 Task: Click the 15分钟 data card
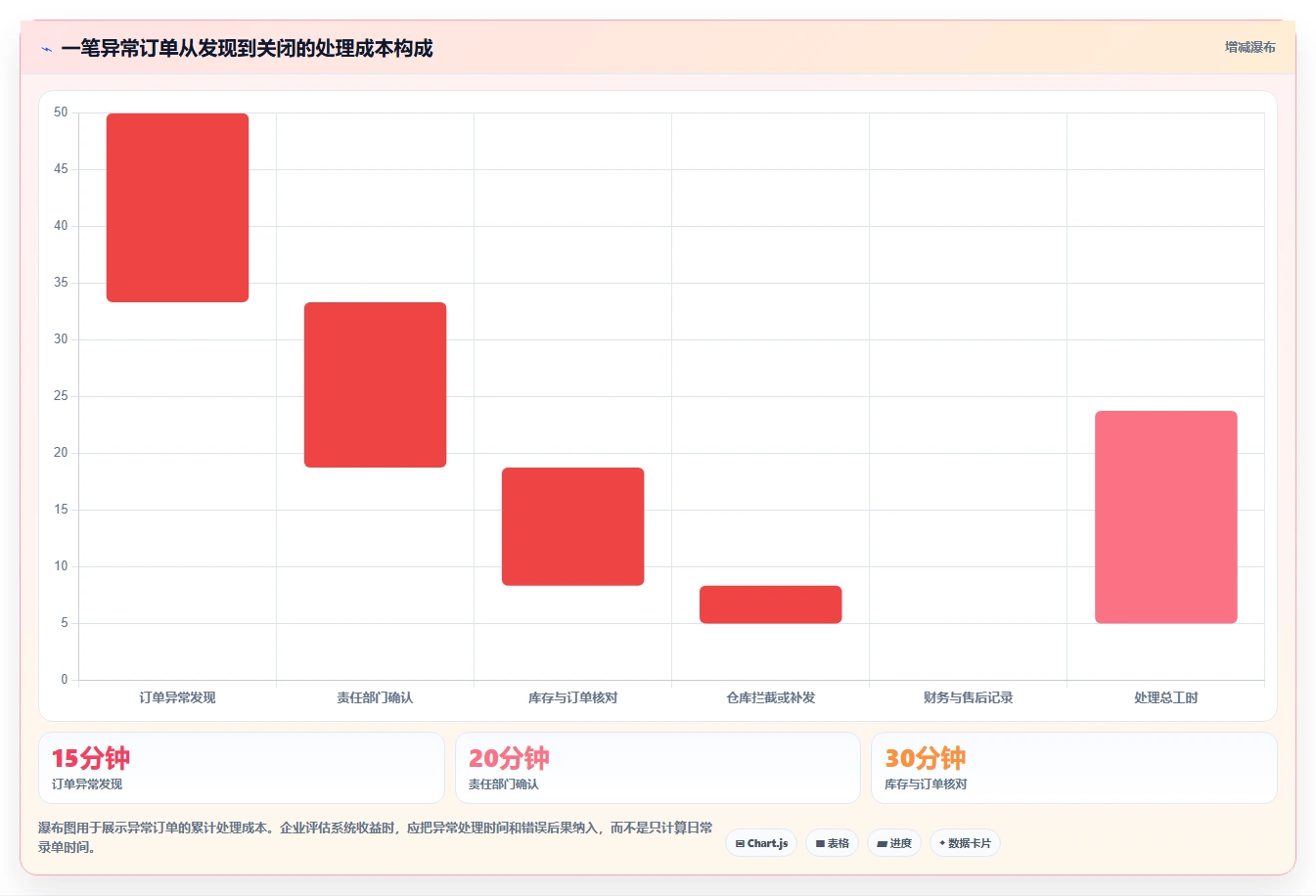[x=242, y=768]
